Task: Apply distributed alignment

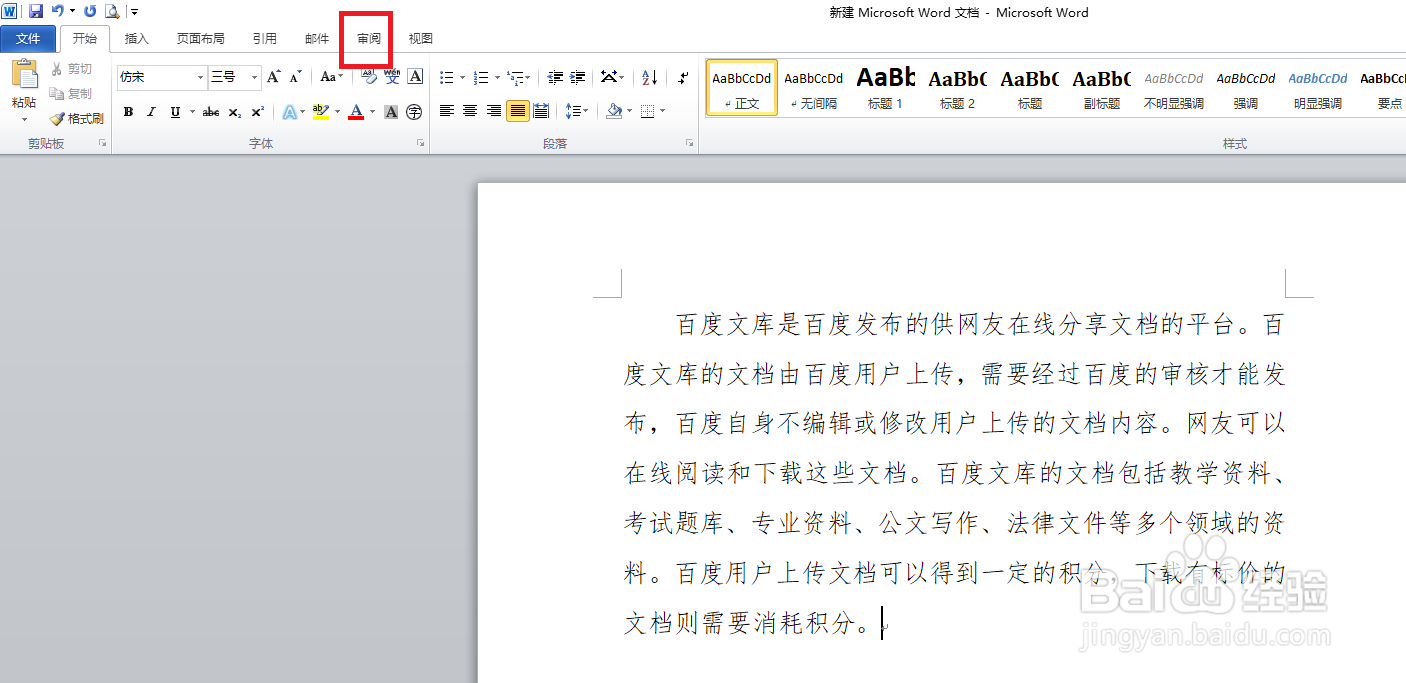Action: tap(541, 111)
